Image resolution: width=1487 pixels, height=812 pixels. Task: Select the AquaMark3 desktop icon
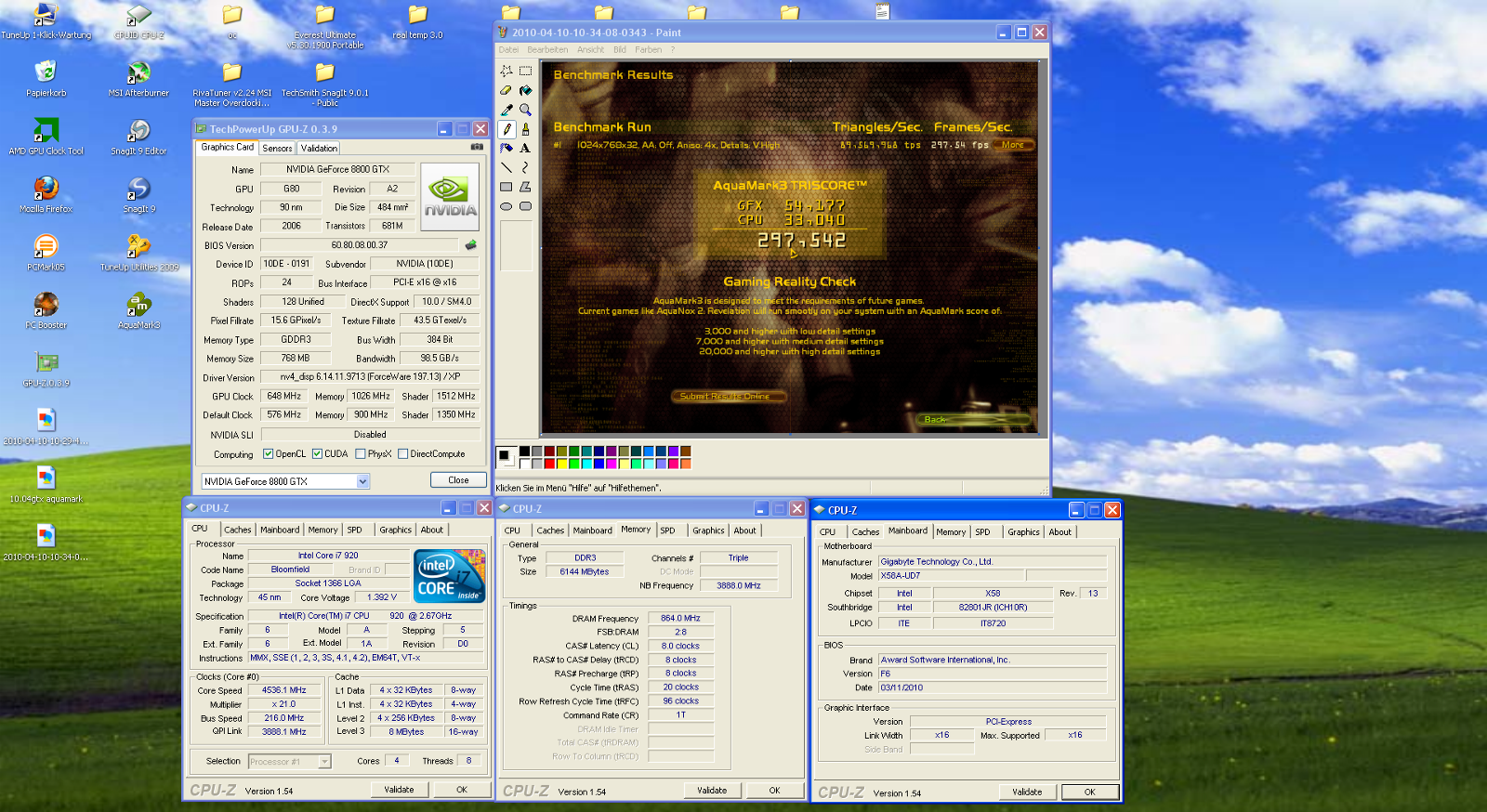point(138,311)
